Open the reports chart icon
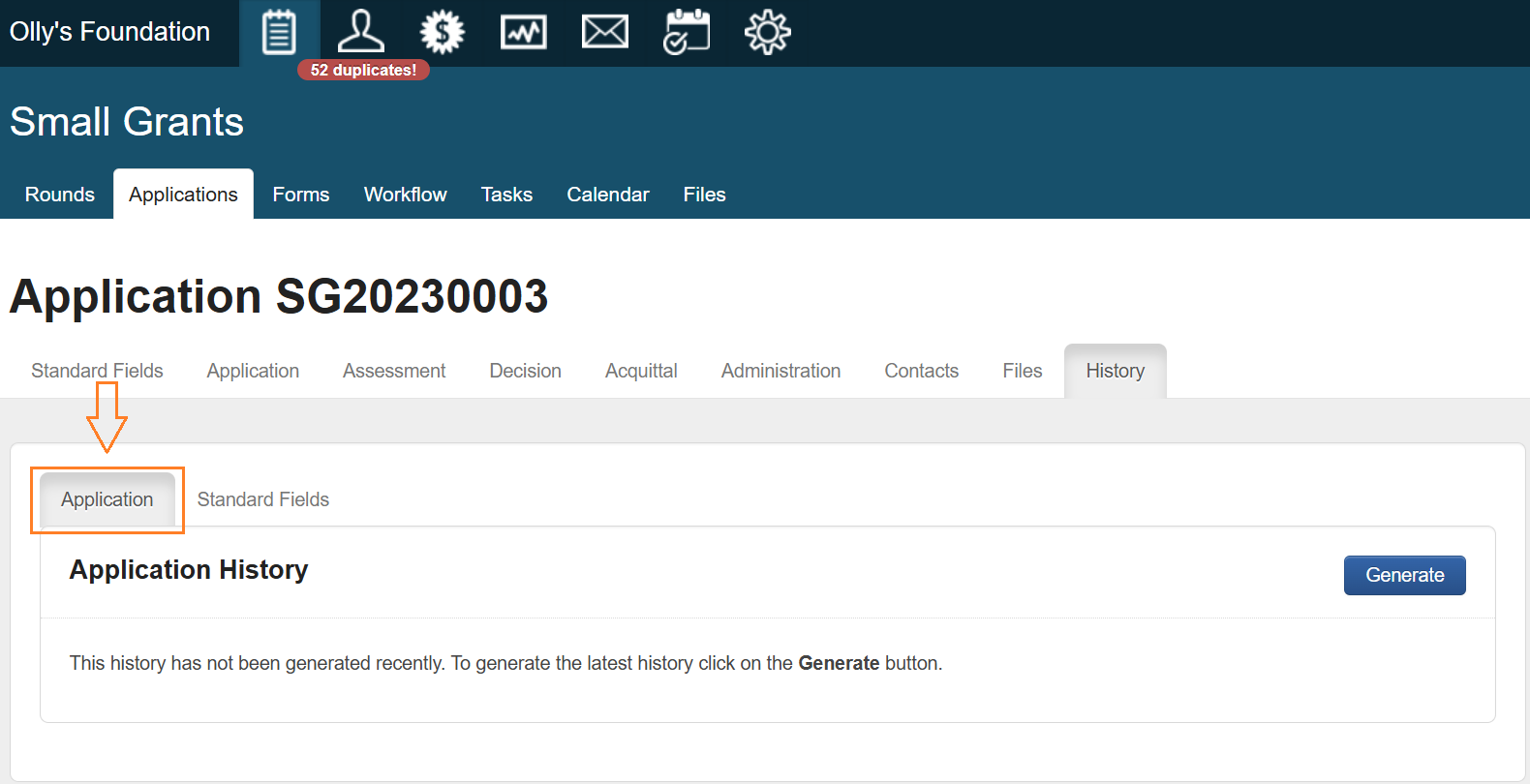The height and width of the screenshot is (784, 1530). coord(523,32)
